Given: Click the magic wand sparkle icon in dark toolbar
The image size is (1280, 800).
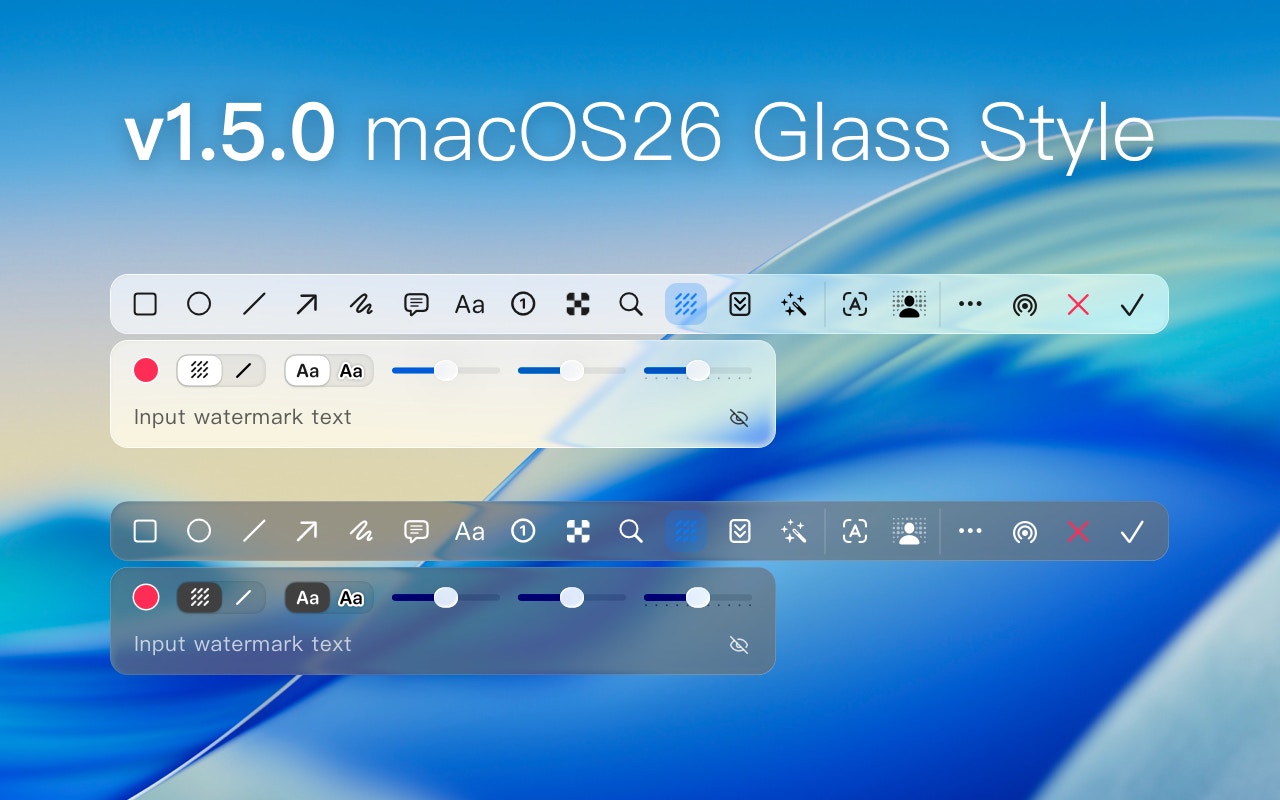Looking at the screenshot, I should click(x=794, y=531).
